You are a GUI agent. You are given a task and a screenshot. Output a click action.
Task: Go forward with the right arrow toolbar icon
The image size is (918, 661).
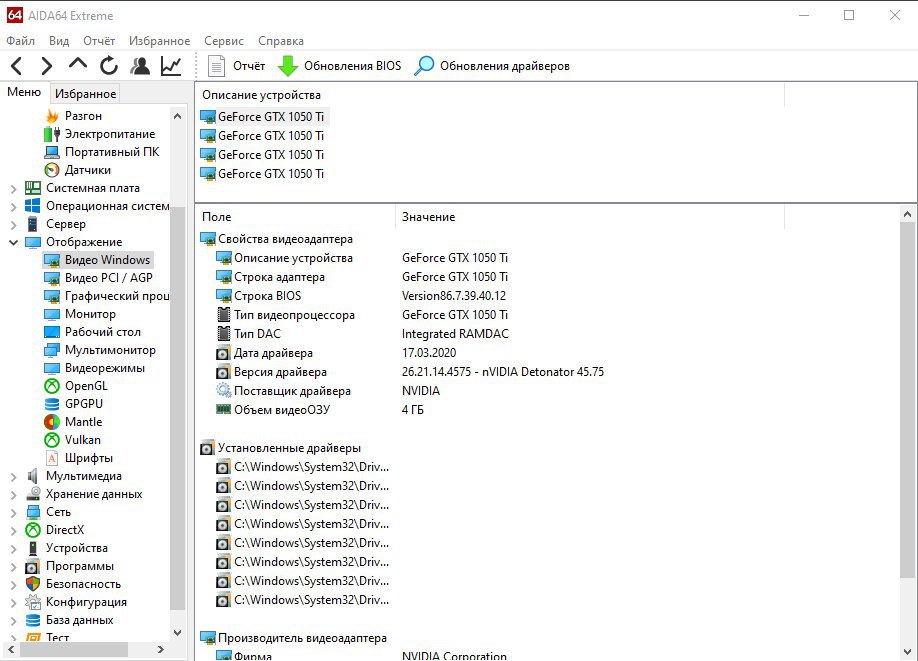click(47, 66)
